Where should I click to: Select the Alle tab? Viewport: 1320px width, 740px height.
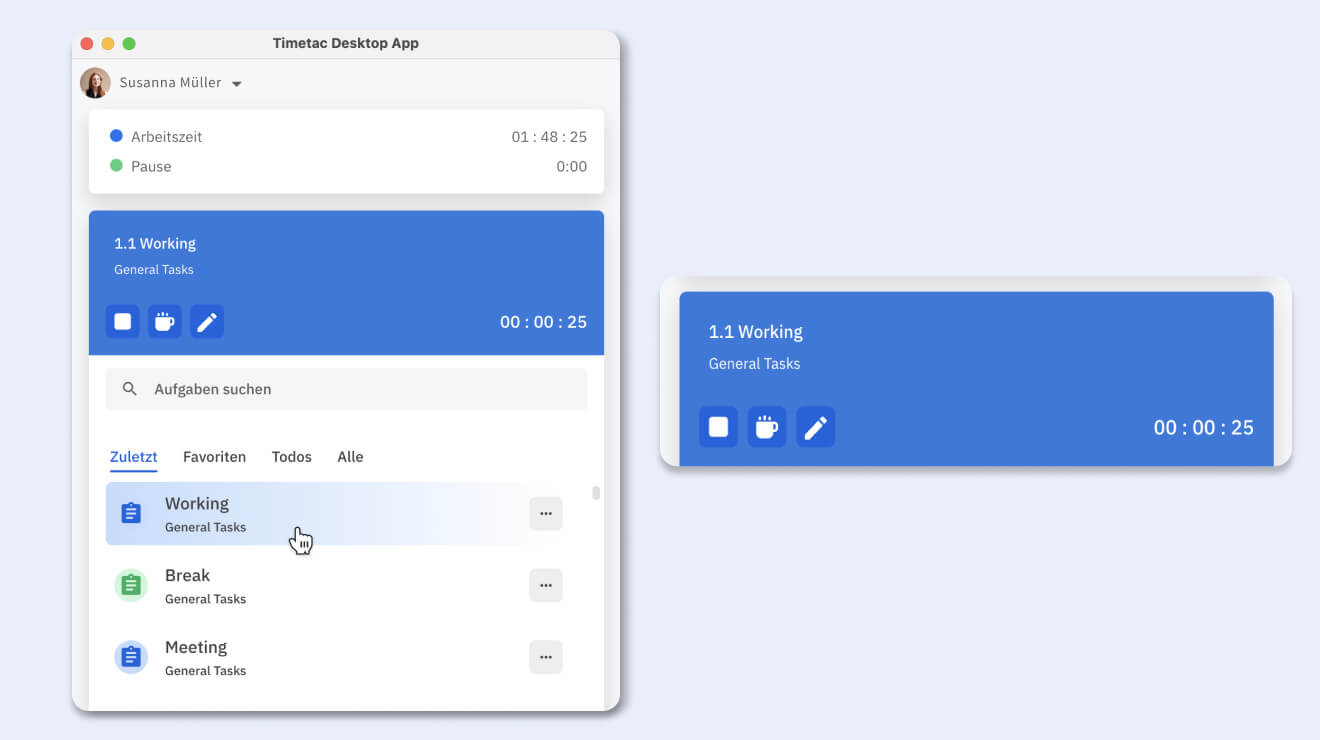point(350,457)
